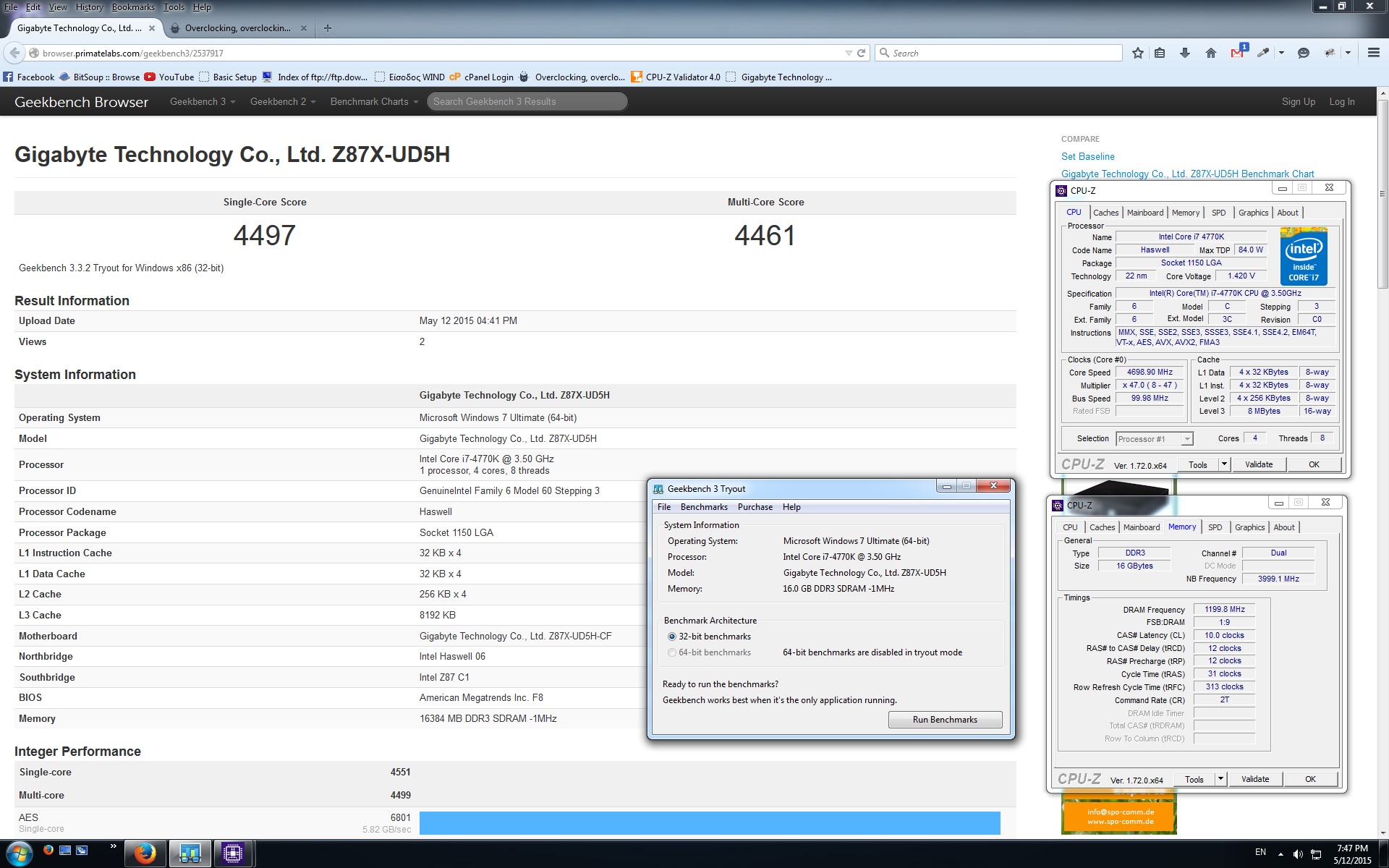
Task: Open the volume icon in system tray
Action: coord(1298,854)
